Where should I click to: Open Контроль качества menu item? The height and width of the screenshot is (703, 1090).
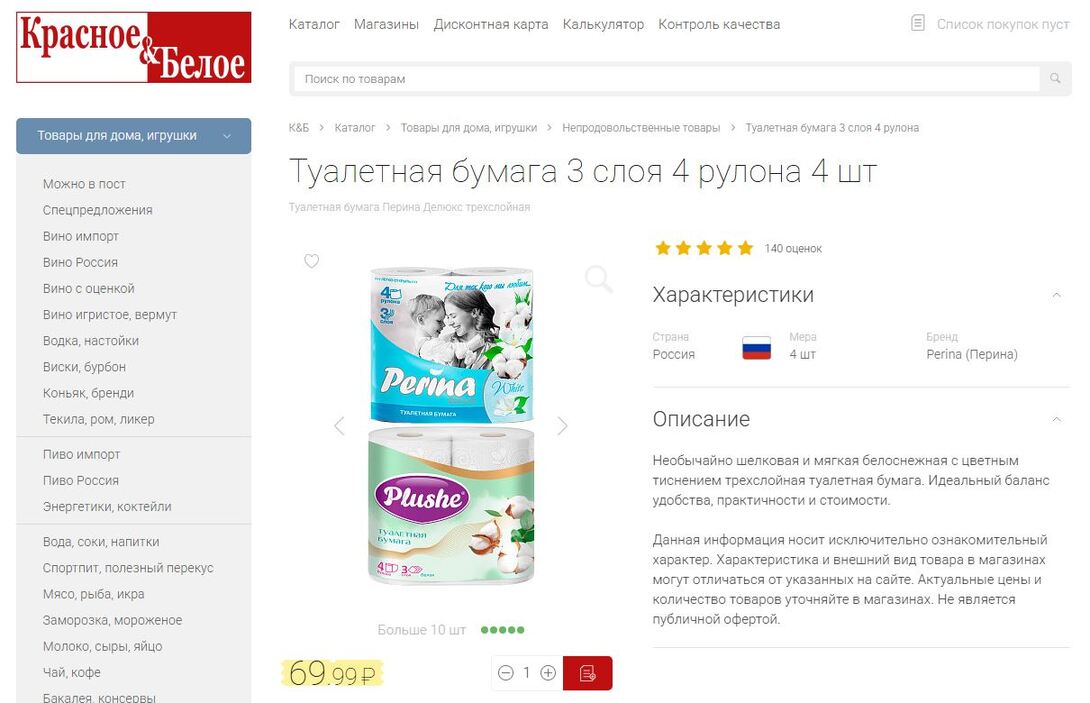pos(719,24)
